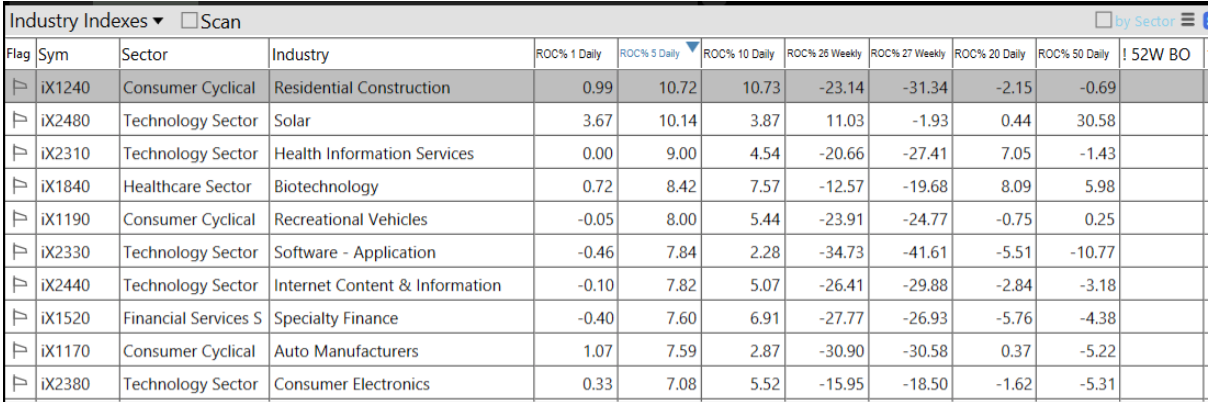
Task: Flag the iX1240 Residential Construction row
Action: tap(18, 88)
